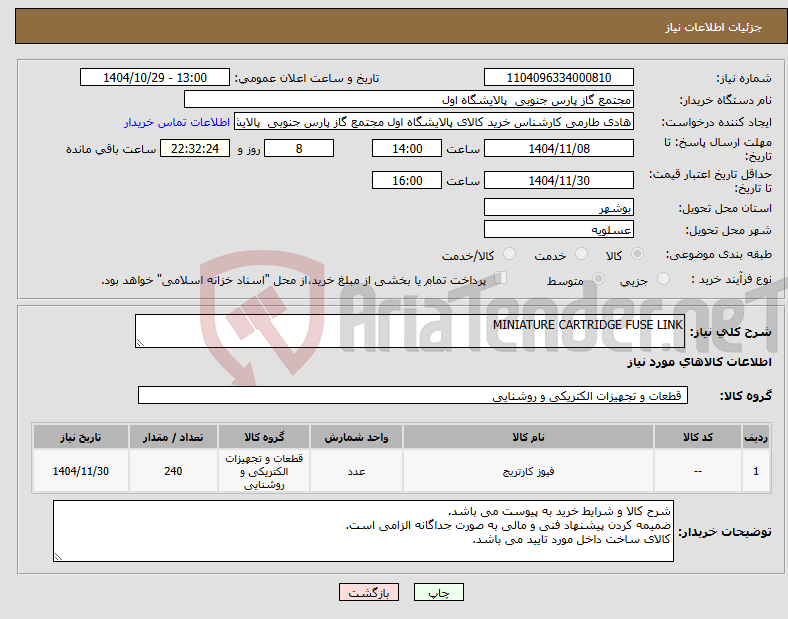Toggle the اسناد خزانه اسلامی payment checkbox

tap(501, 278)
